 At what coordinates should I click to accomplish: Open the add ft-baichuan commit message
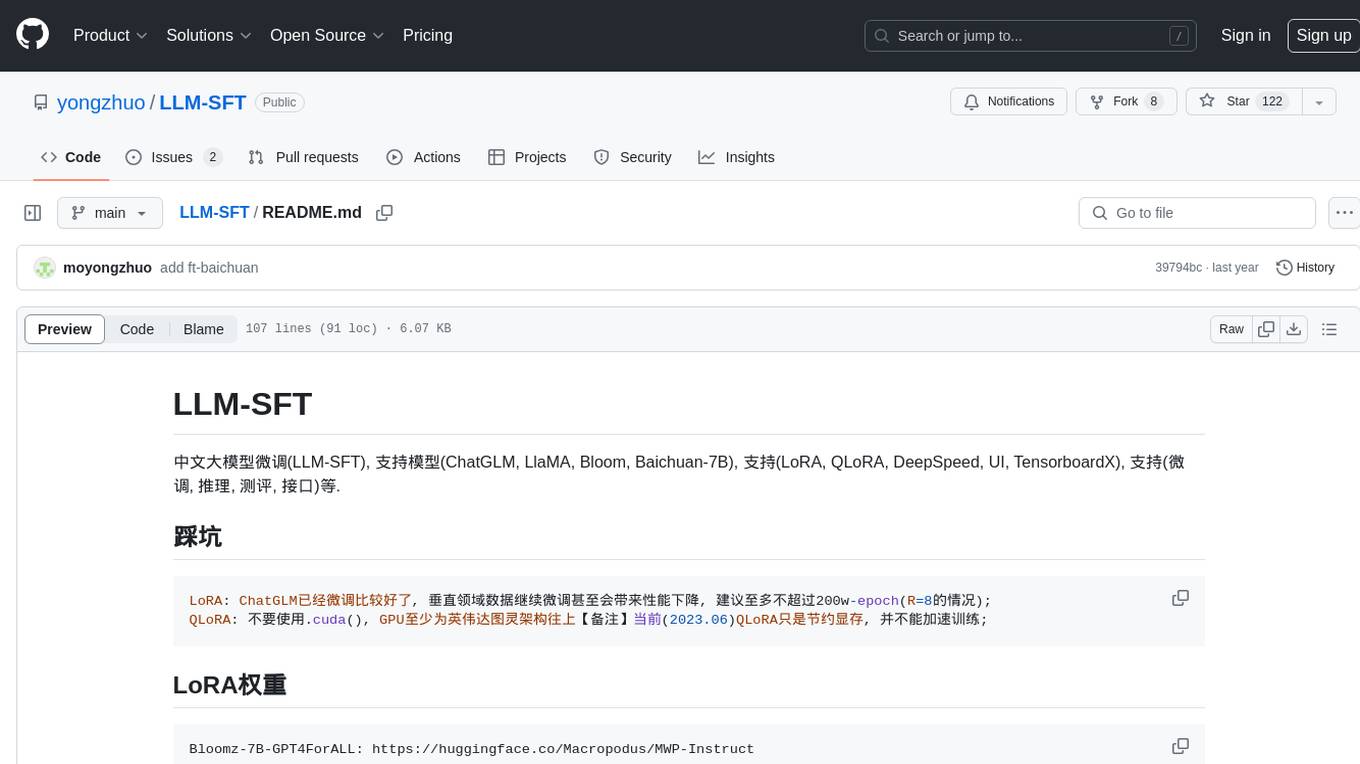[x=209, y=268]
